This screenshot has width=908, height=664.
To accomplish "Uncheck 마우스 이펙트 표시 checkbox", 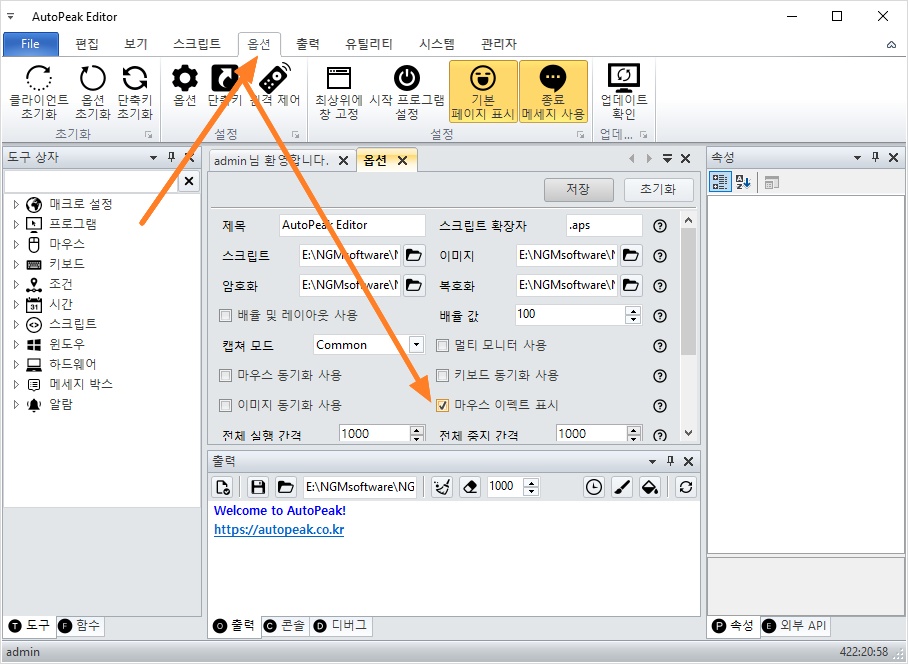I will tap(442, 406).
